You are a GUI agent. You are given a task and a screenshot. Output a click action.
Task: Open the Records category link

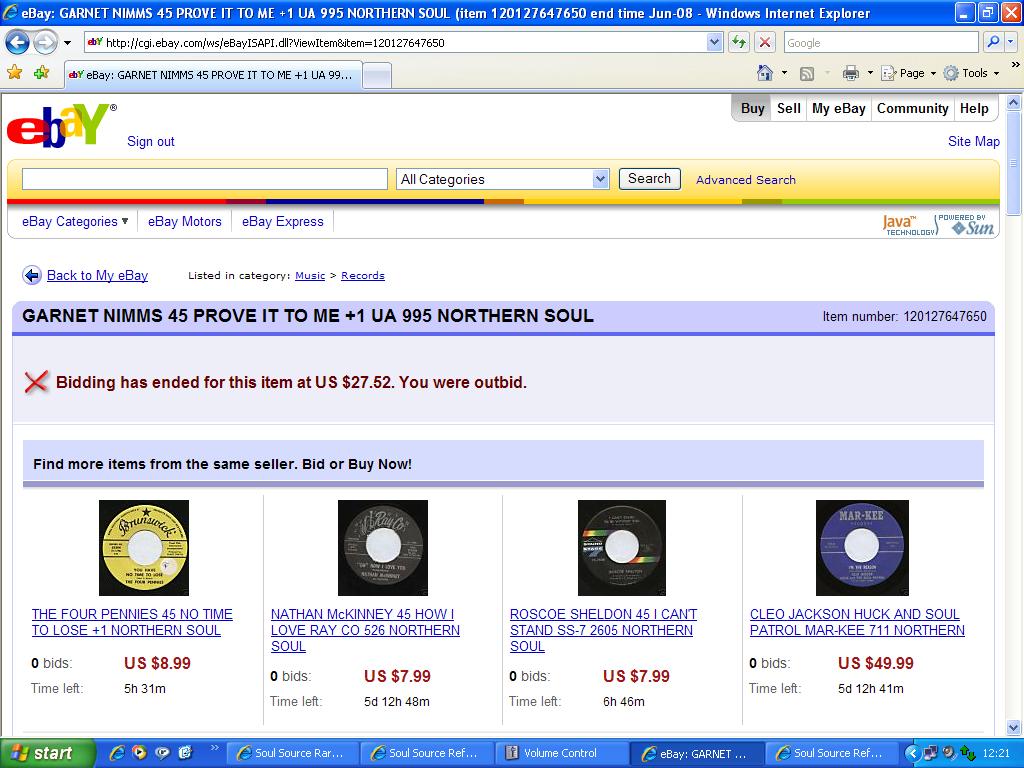pos(362,276)
